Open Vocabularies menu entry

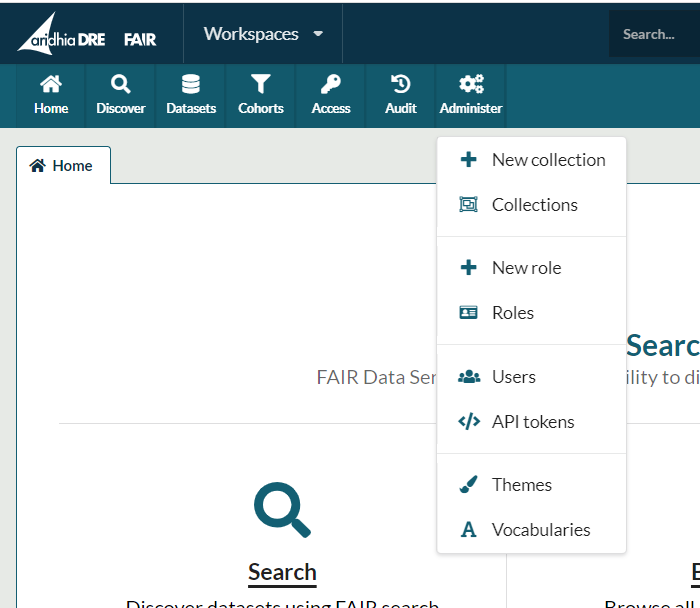click(540, 530)
